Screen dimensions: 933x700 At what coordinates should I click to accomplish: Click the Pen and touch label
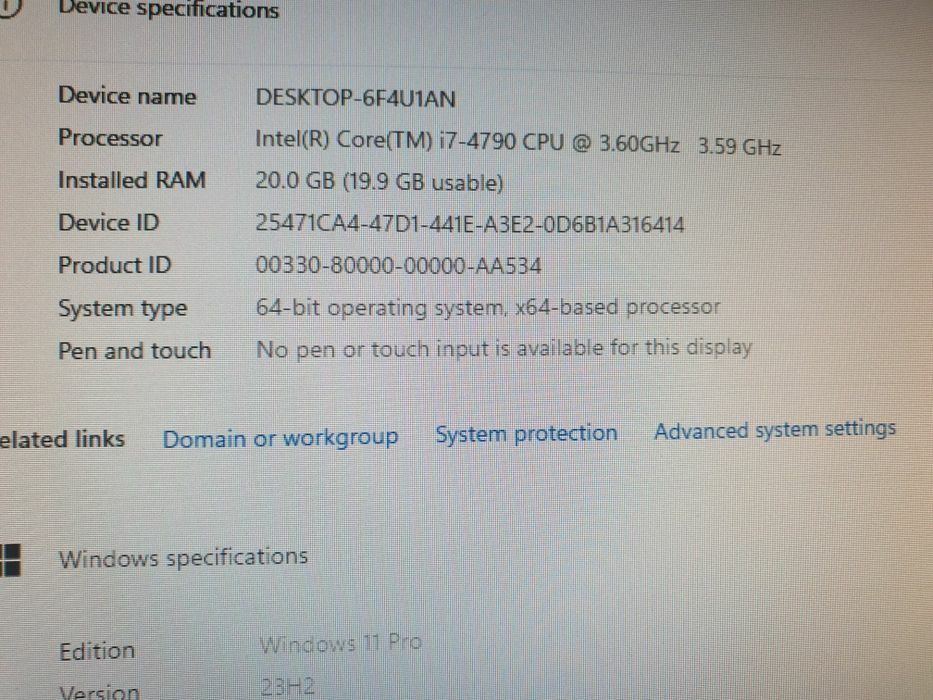pyautogui.click(x=134, y=351)
